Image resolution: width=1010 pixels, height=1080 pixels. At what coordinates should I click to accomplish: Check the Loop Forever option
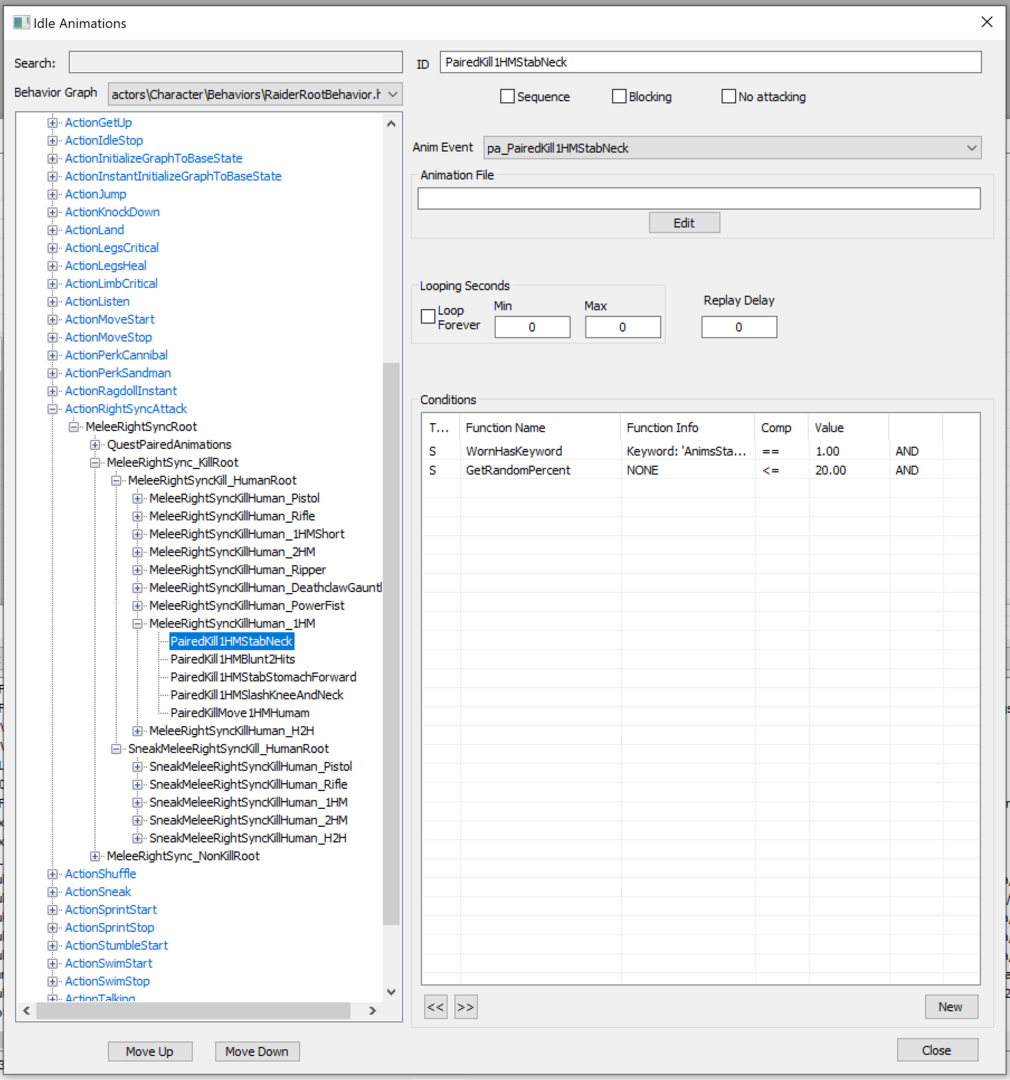pos(428,316)
